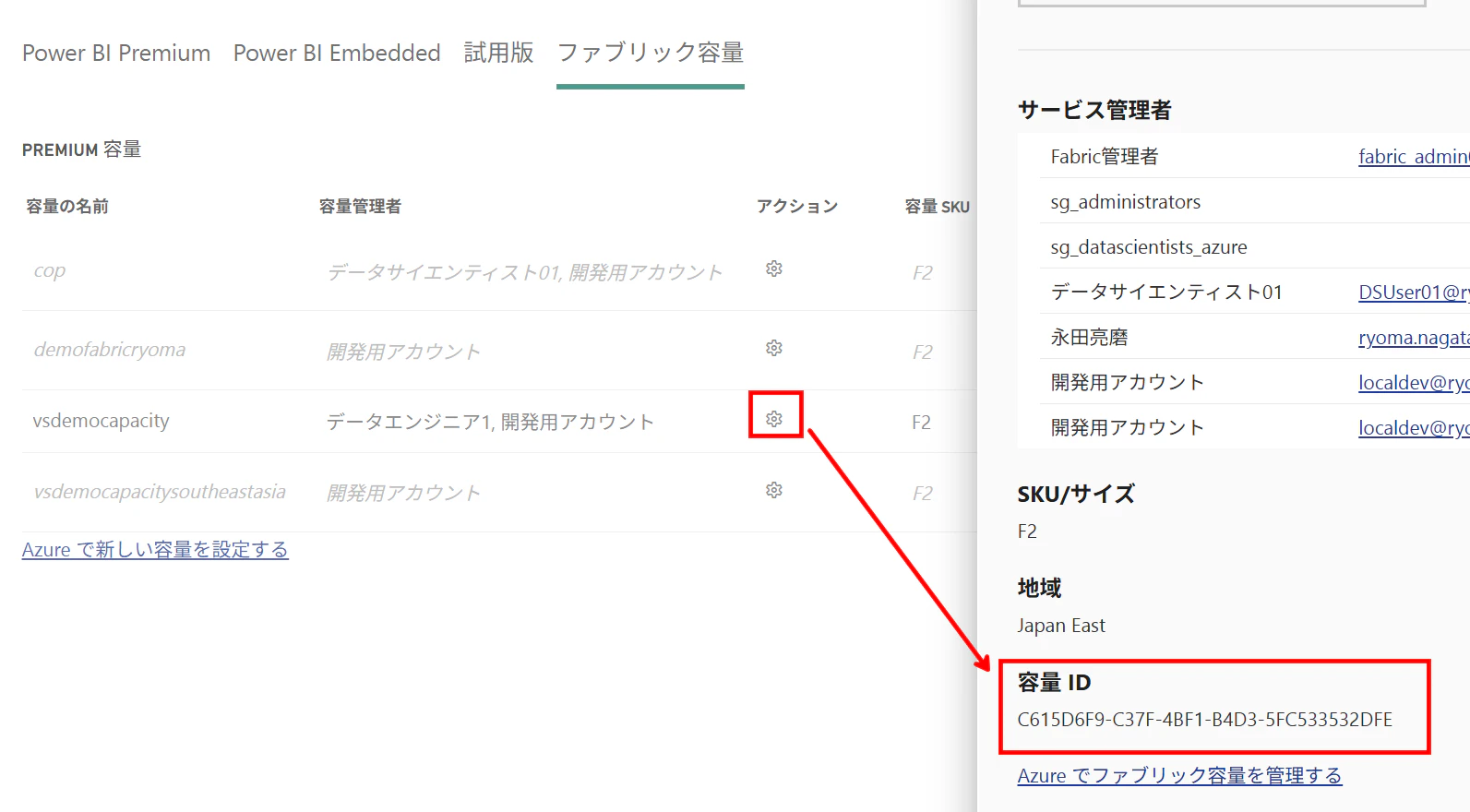1470x812 pixels.
Task: Switch to the Power BI Premium tab
Action: 116,53
